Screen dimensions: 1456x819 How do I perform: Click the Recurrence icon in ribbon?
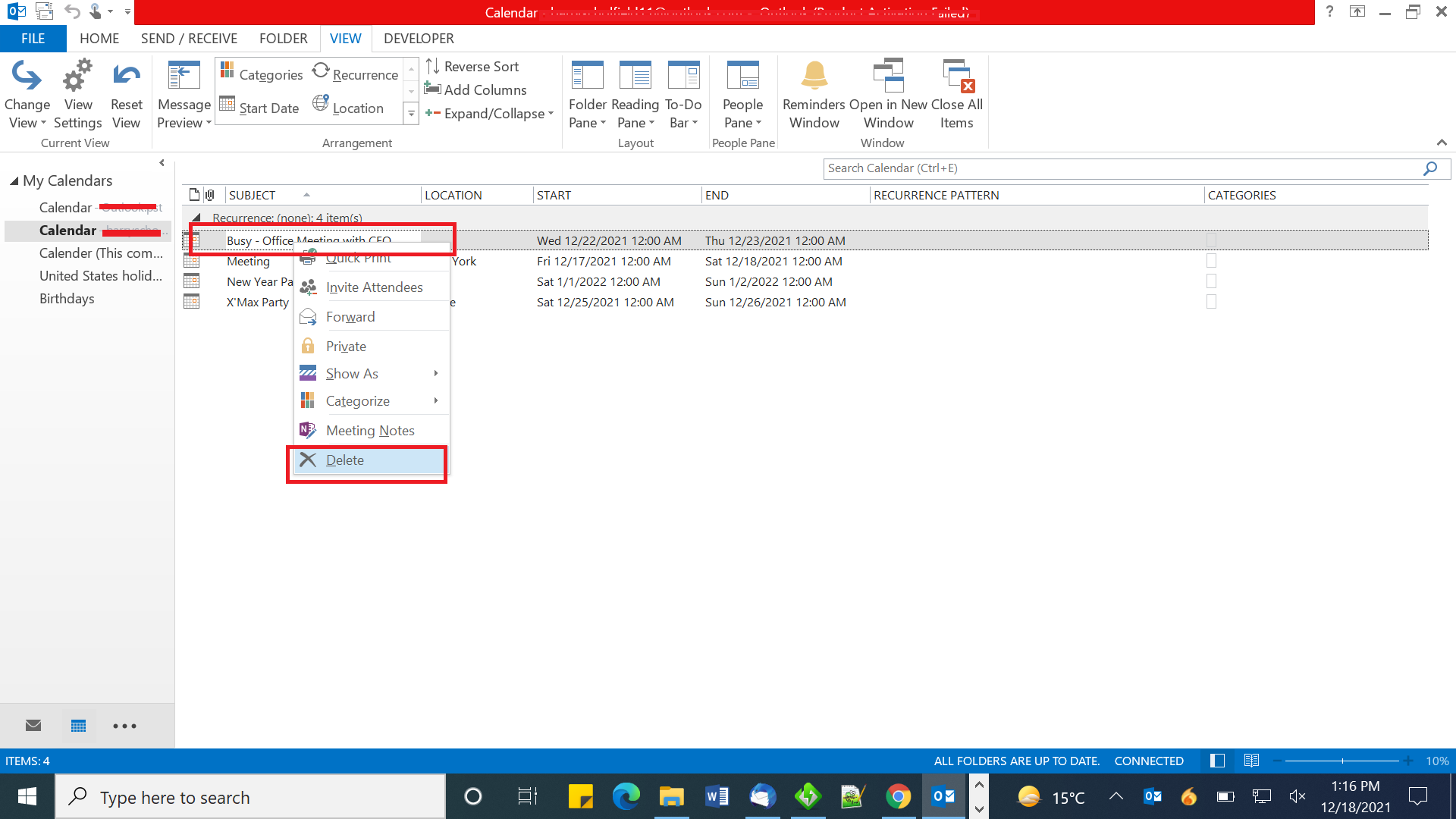click(x=354, y=73)
